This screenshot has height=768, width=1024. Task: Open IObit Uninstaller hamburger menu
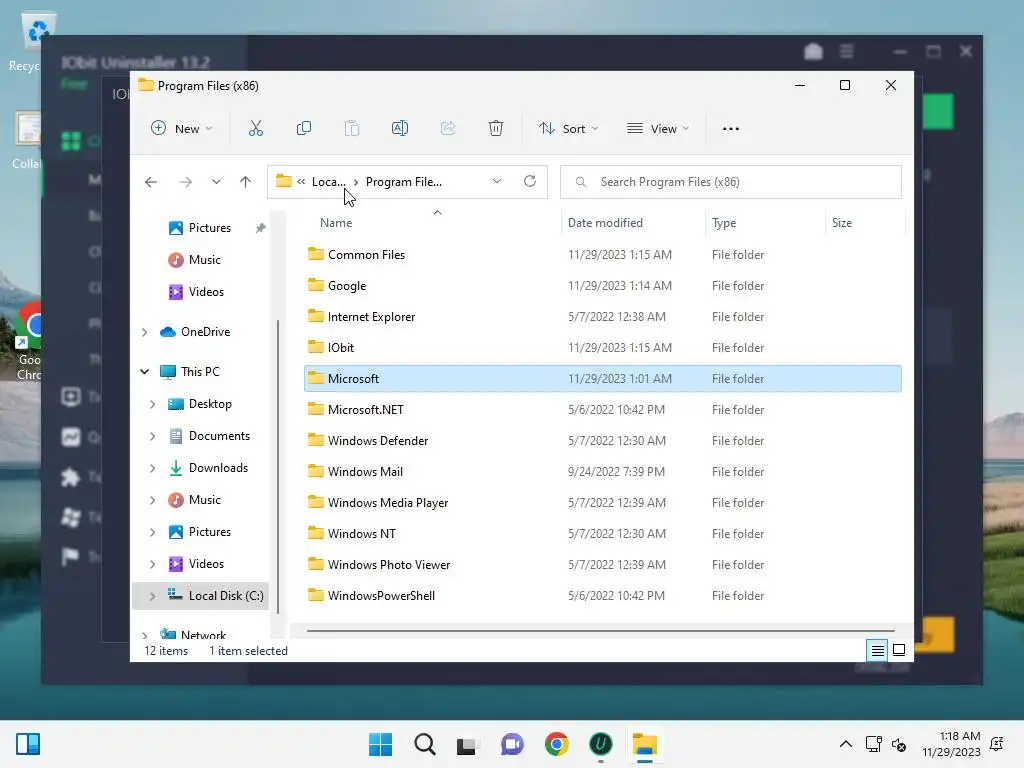click(x=847, y=51)
